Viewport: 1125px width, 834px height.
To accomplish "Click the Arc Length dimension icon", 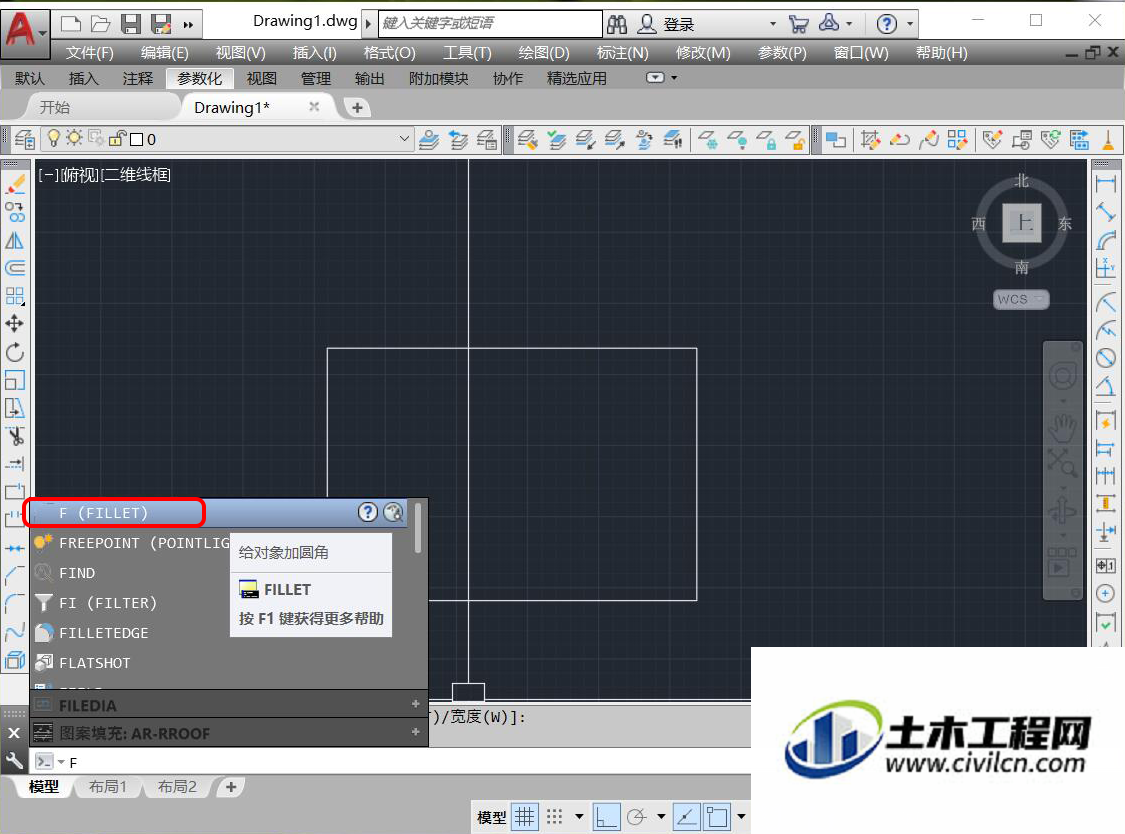I will (1106, 240).
